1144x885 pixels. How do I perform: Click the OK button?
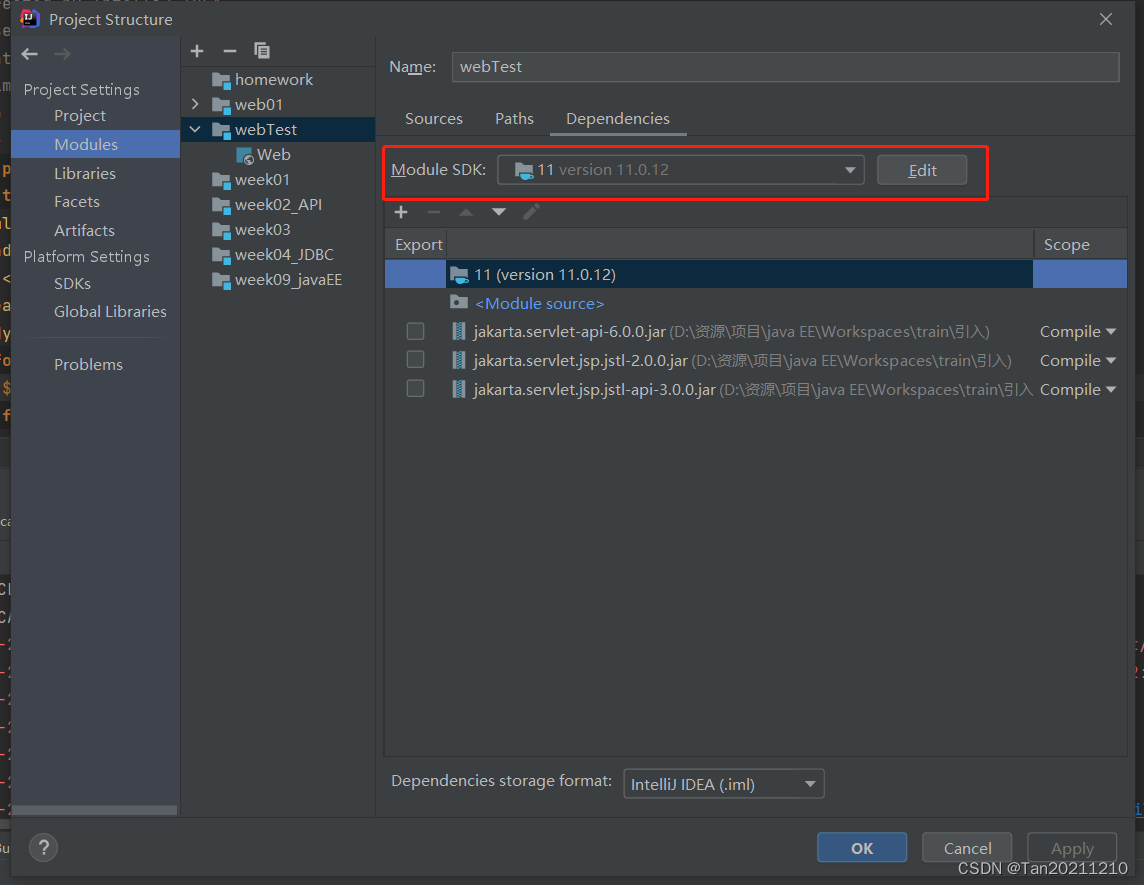click(861, 847)
